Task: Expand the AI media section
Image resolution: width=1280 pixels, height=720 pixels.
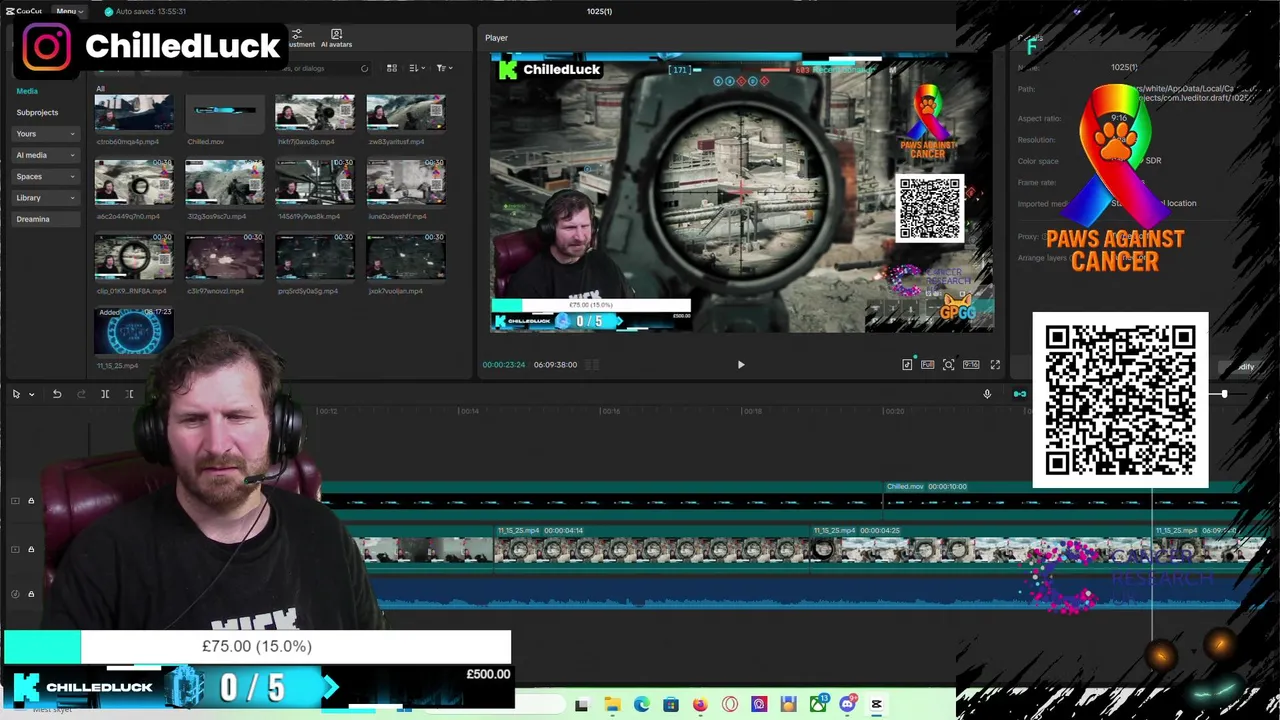Action: [46, 155]
